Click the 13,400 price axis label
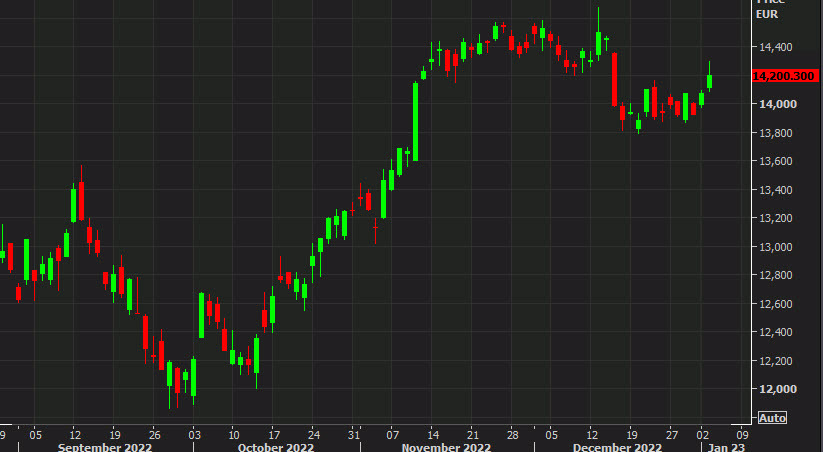This screenshot has height=452, width=823. [x=775, y=190]
